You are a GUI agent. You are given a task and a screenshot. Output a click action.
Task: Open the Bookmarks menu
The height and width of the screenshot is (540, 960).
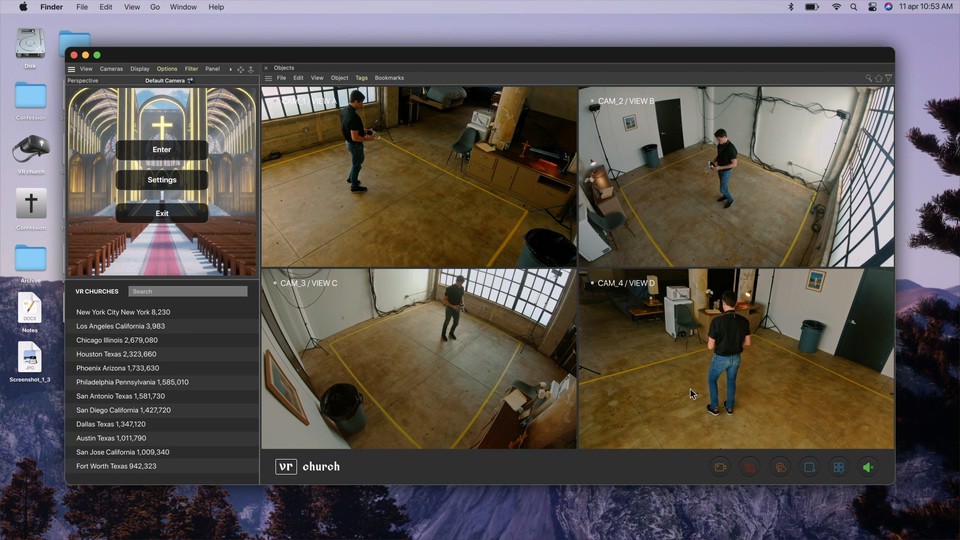click(x=389, y=78)
